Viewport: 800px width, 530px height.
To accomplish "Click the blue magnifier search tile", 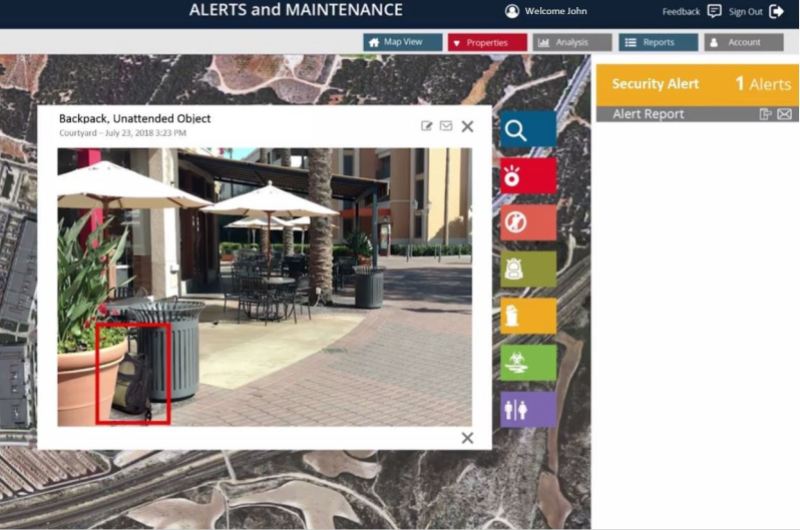I will [x=528, y=129].
